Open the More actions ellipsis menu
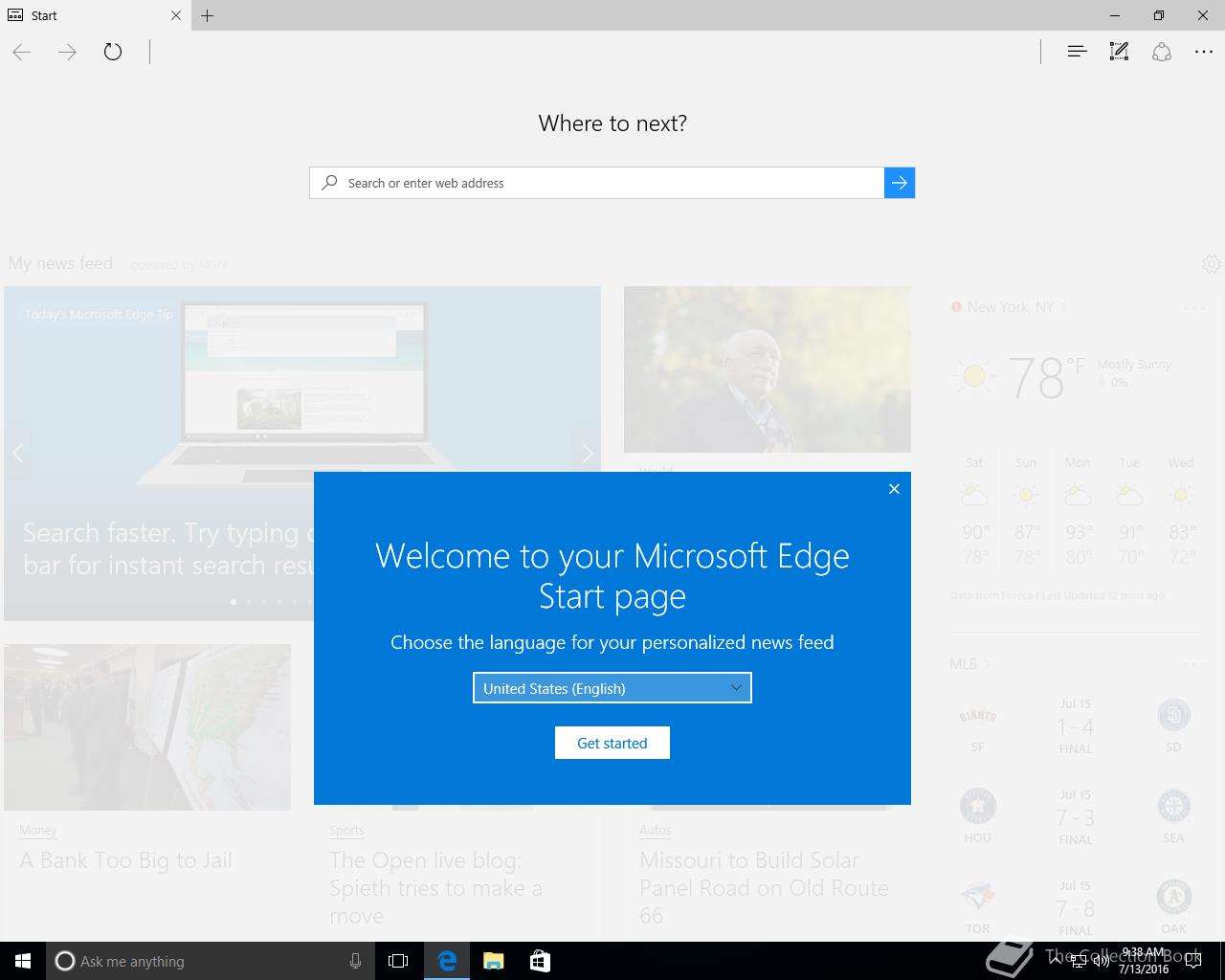The image size is (1225, 980). 1204,52
